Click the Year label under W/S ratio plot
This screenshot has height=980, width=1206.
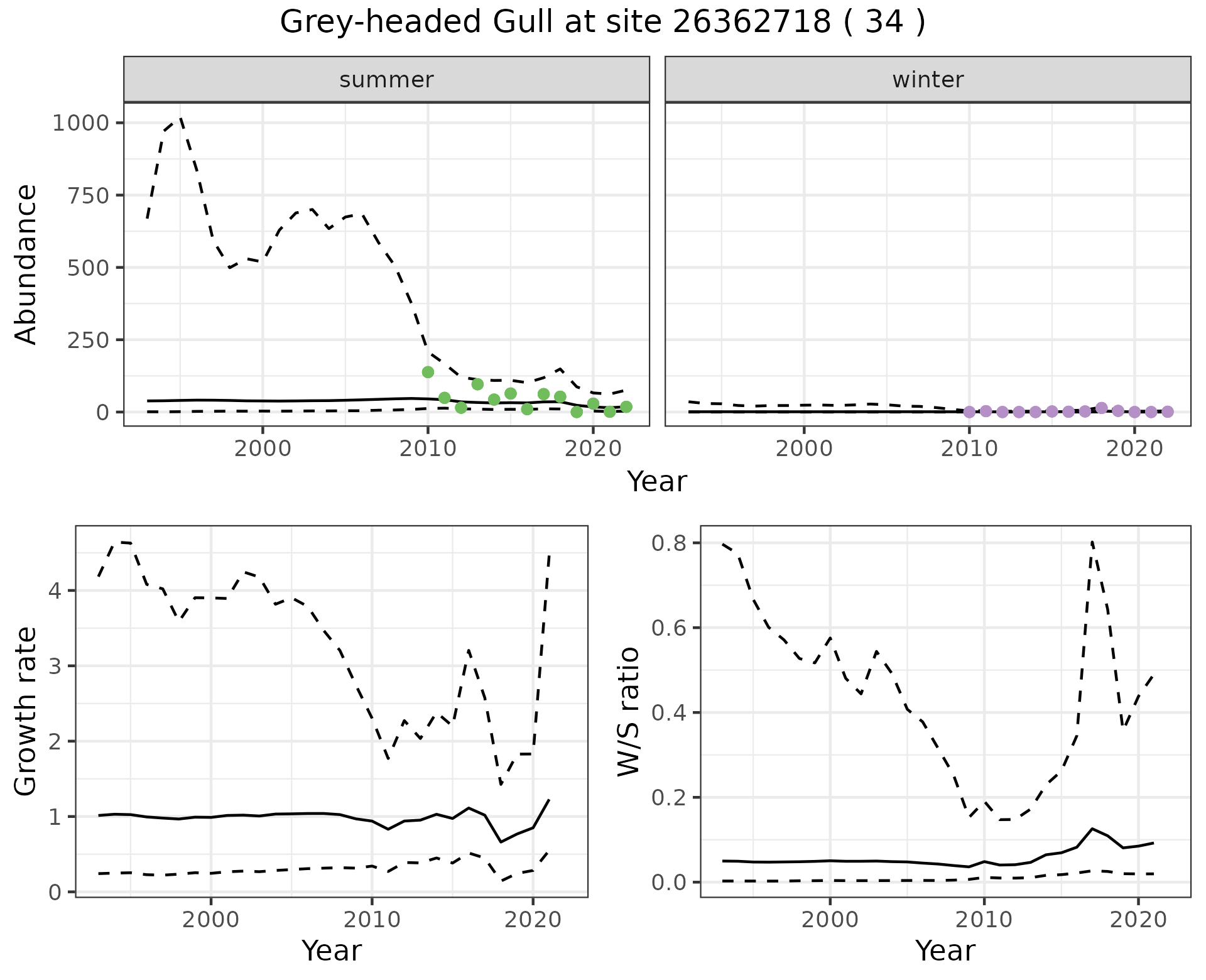point(945,950)
